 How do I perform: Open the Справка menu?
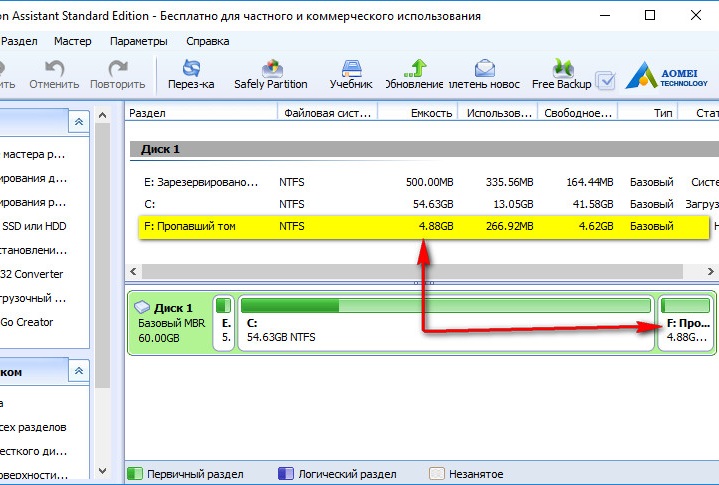coord(208,41)
